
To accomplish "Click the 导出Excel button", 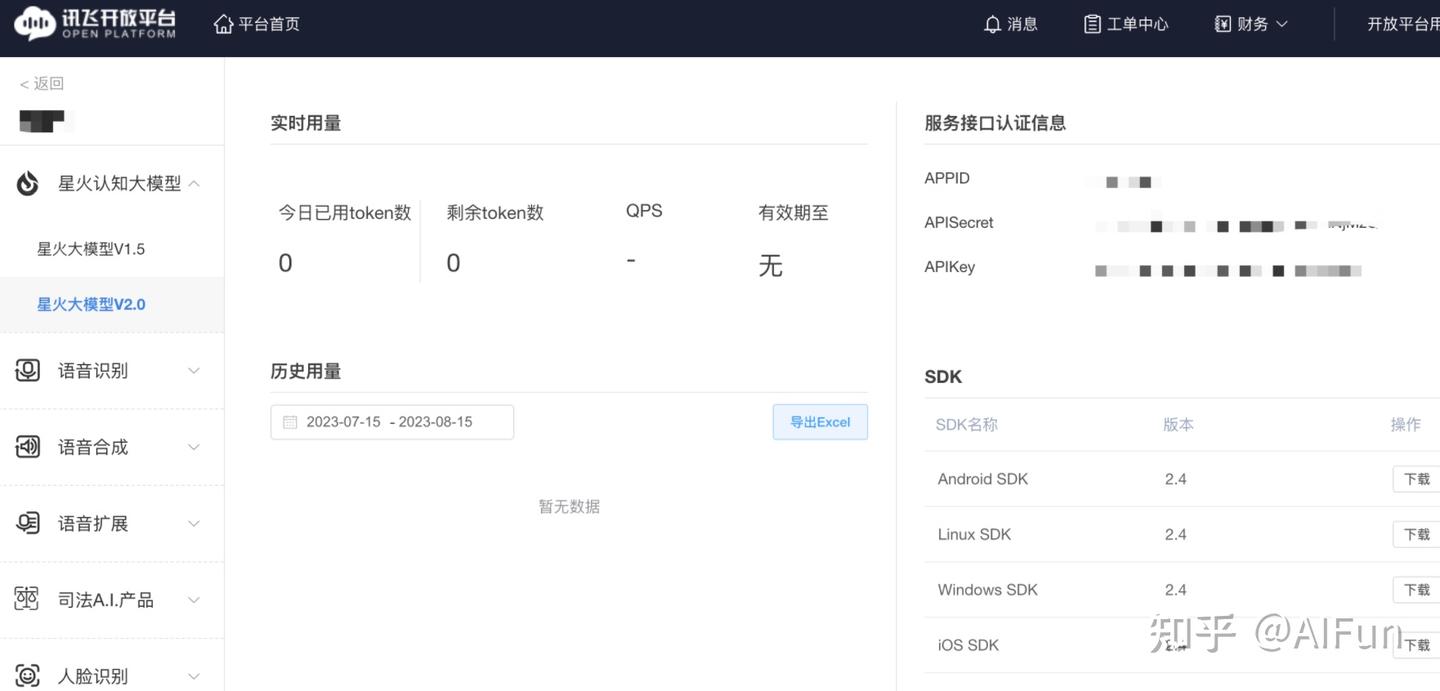I will point(820,422).
